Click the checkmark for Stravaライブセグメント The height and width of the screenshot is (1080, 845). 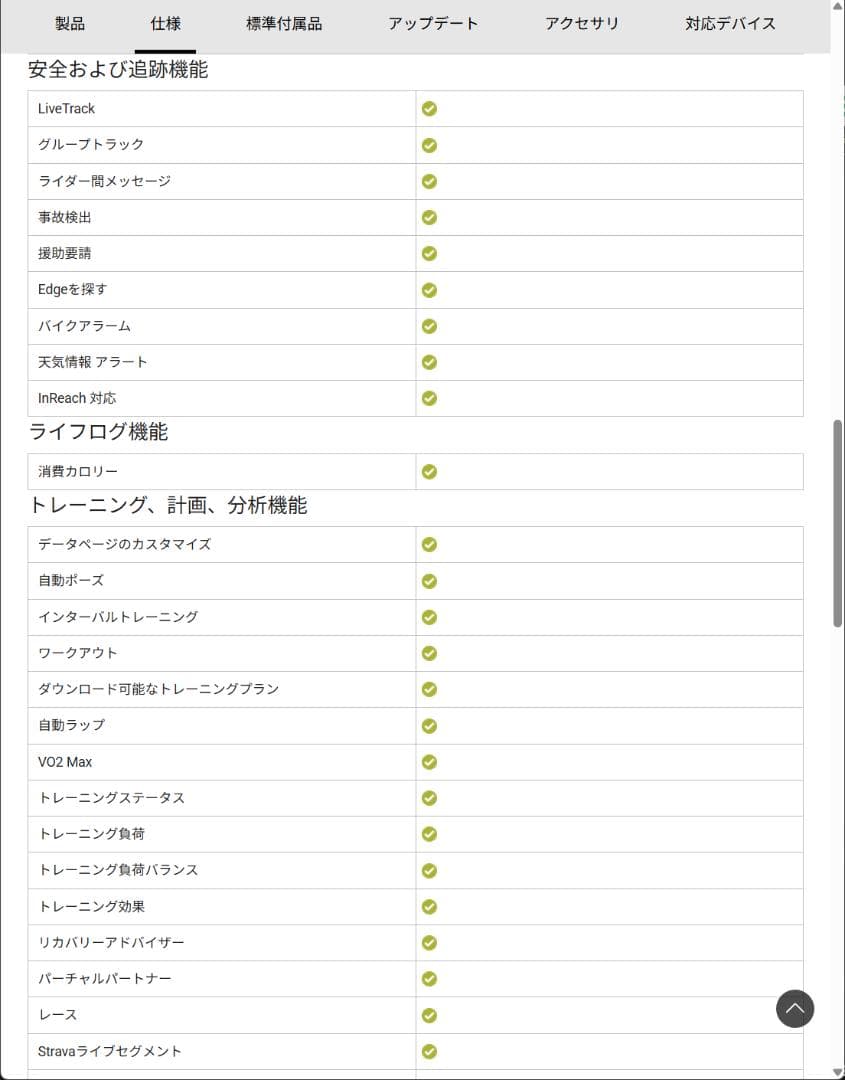click(429, 1051)
